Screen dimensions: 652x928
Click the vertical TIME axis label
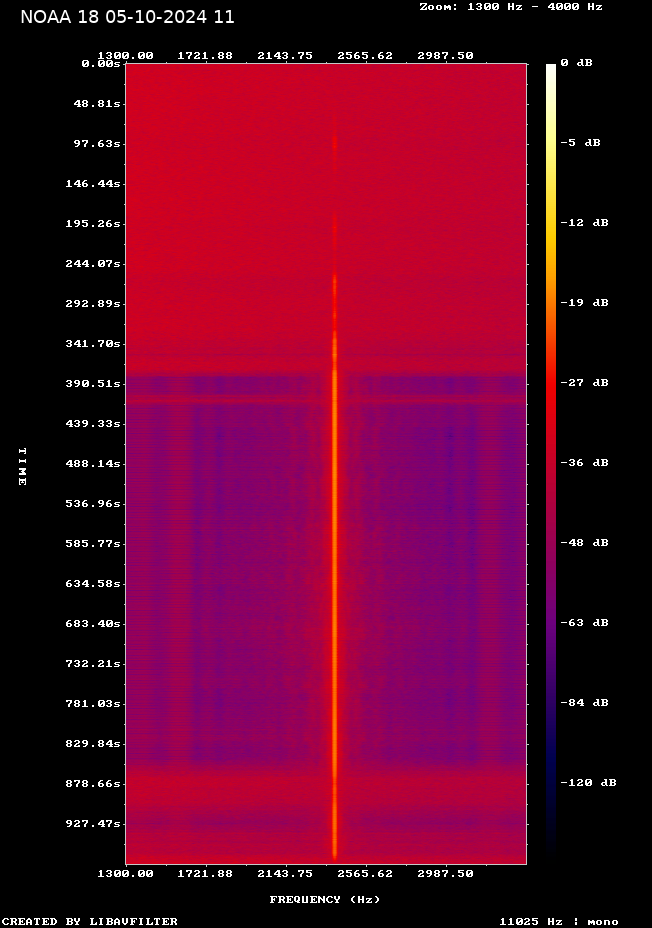coord(21,466)
